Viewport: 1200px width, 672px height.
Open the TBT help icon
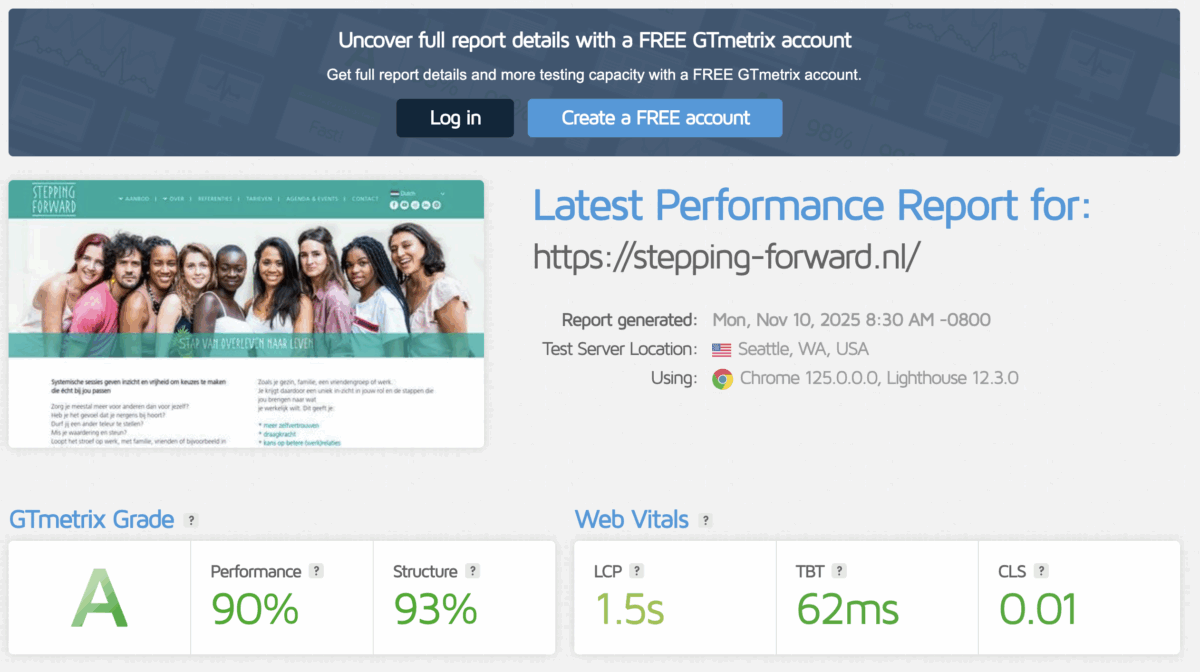click(x=839, y=571)
